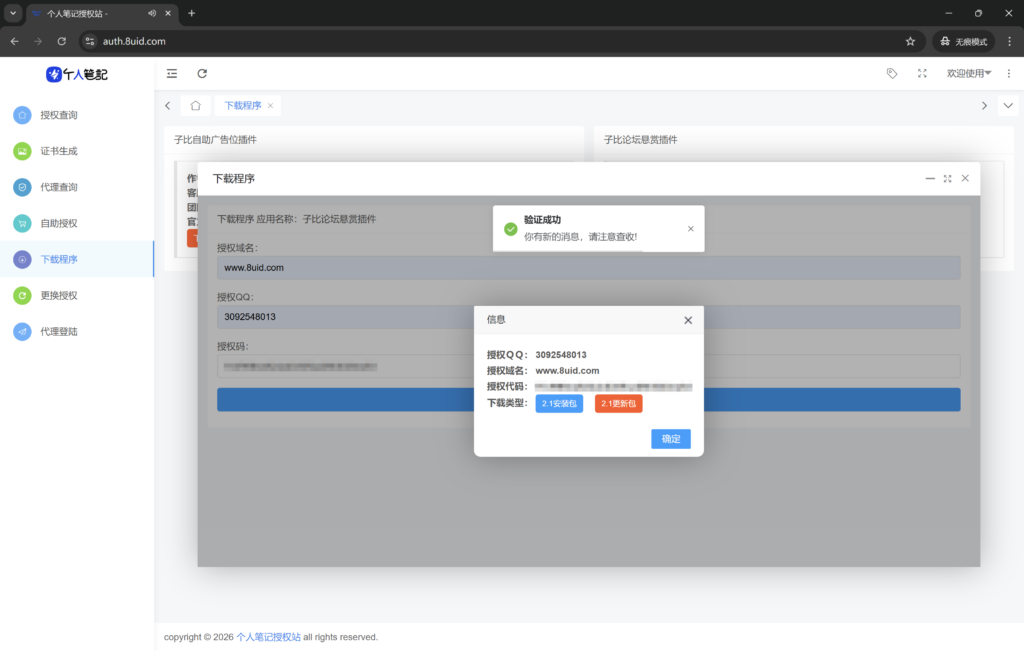This screenshot has height=651, width=1024.
Task: Download the 2.1安装包 package
Action: click(559, 404)
